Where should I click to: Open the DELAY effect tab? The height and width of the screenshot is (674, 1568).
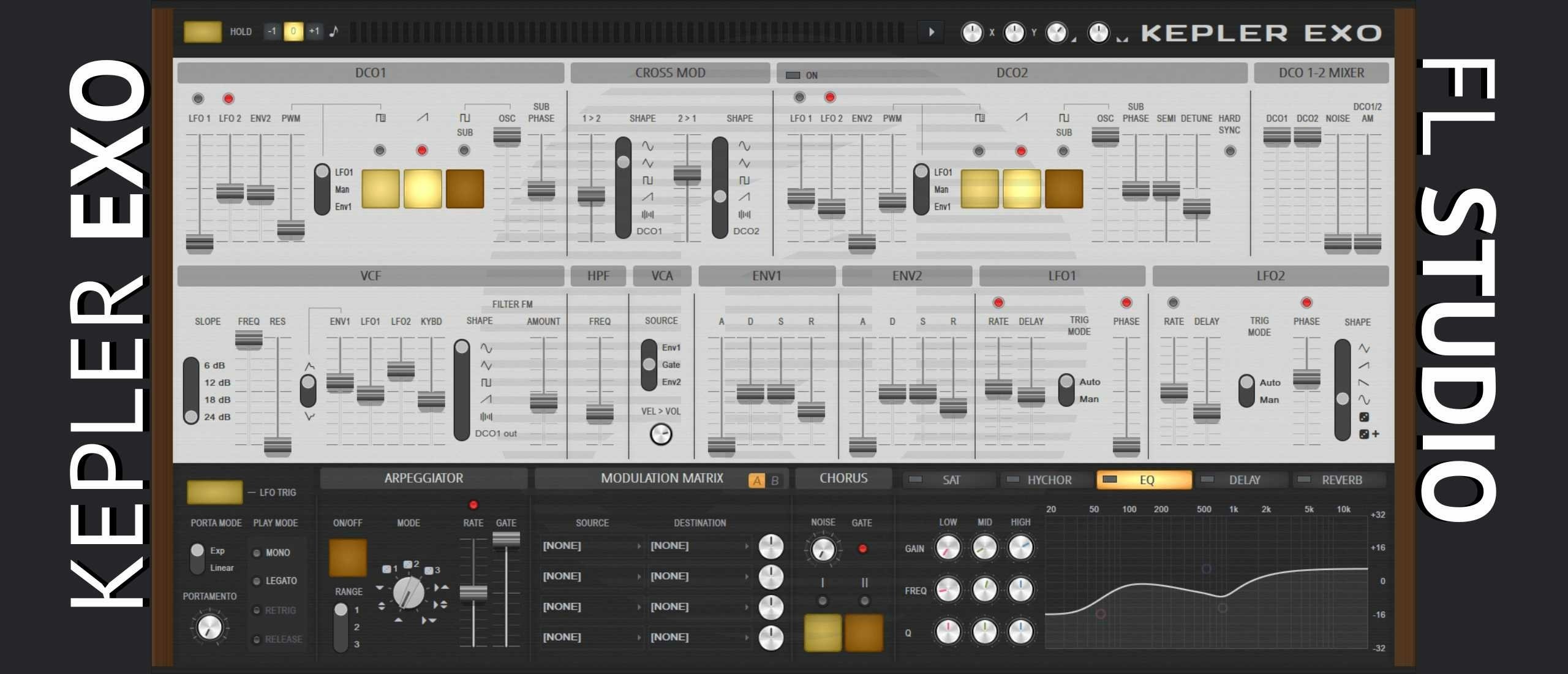1242,480
